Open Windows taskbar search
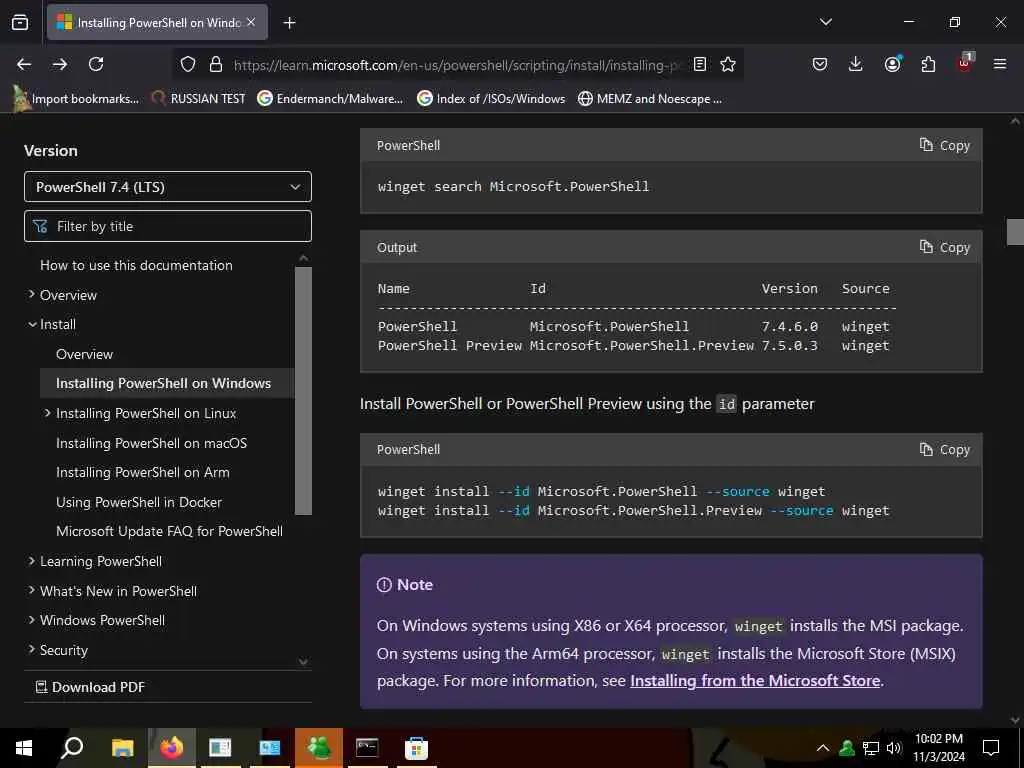The image size is (1024, 768). coord(72,748)
